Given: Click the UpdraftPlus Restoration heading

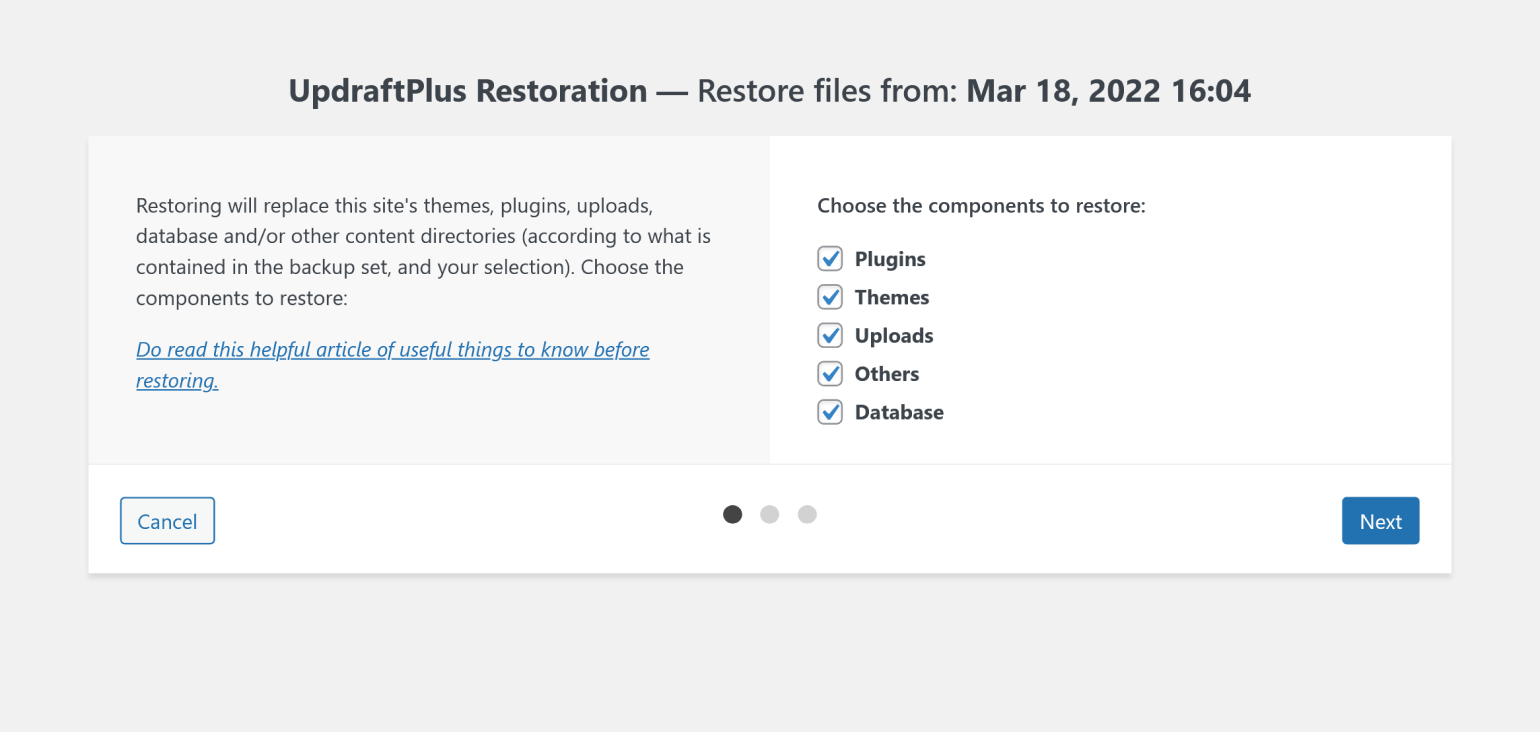Looking at the screenshot, I should pyautogui.click(x=468, y=91).
